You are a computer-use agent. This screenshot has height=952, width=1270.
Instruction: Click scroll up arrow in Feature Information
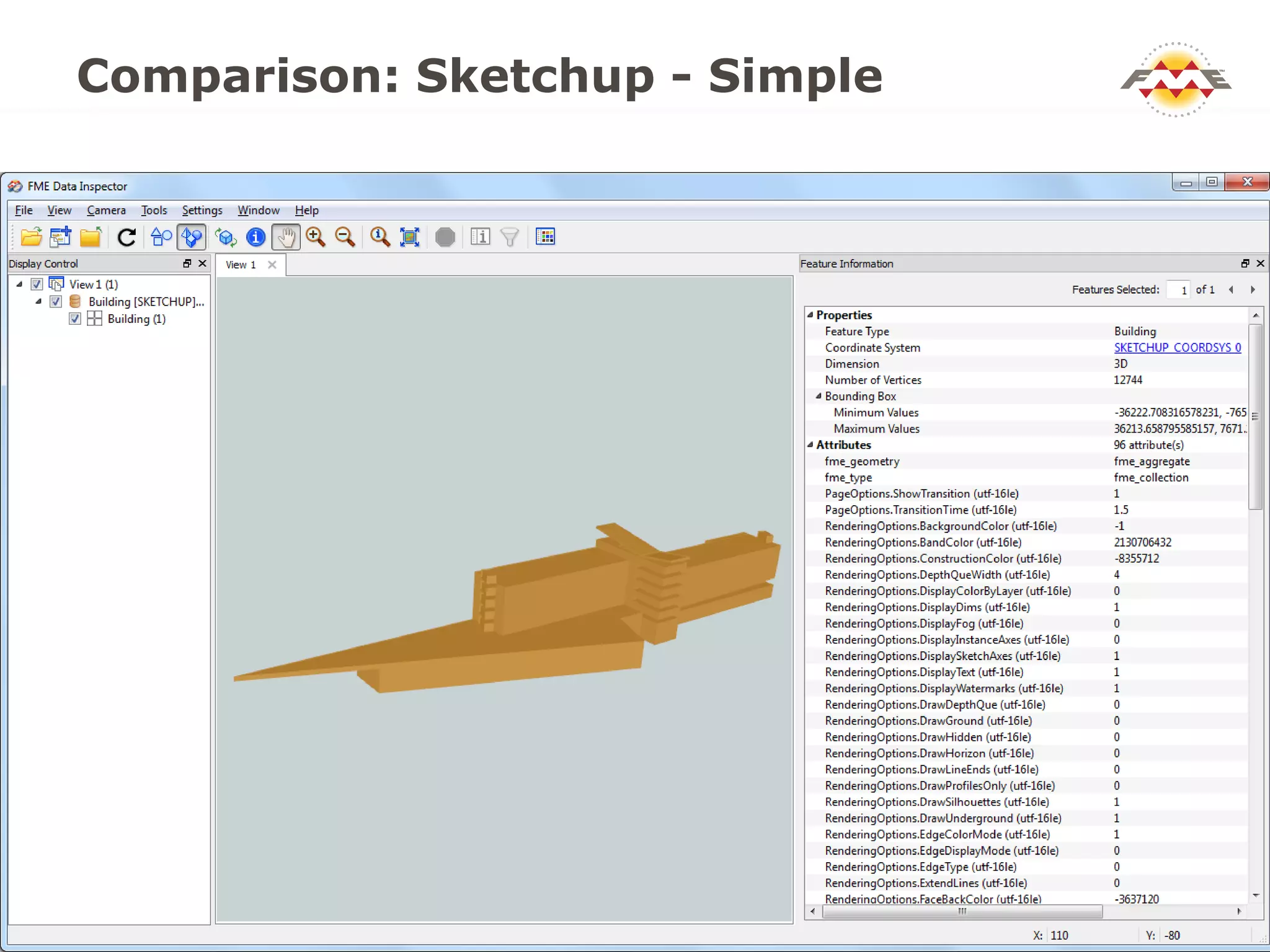tap(1256, 315)
